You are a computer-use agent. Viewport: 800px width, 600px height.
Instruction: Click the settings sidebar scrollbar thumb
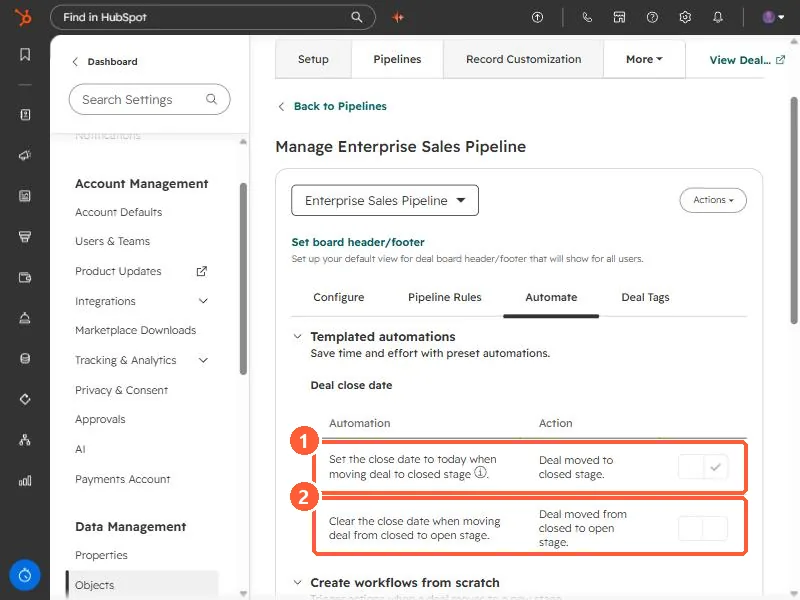tap(243, 279)
